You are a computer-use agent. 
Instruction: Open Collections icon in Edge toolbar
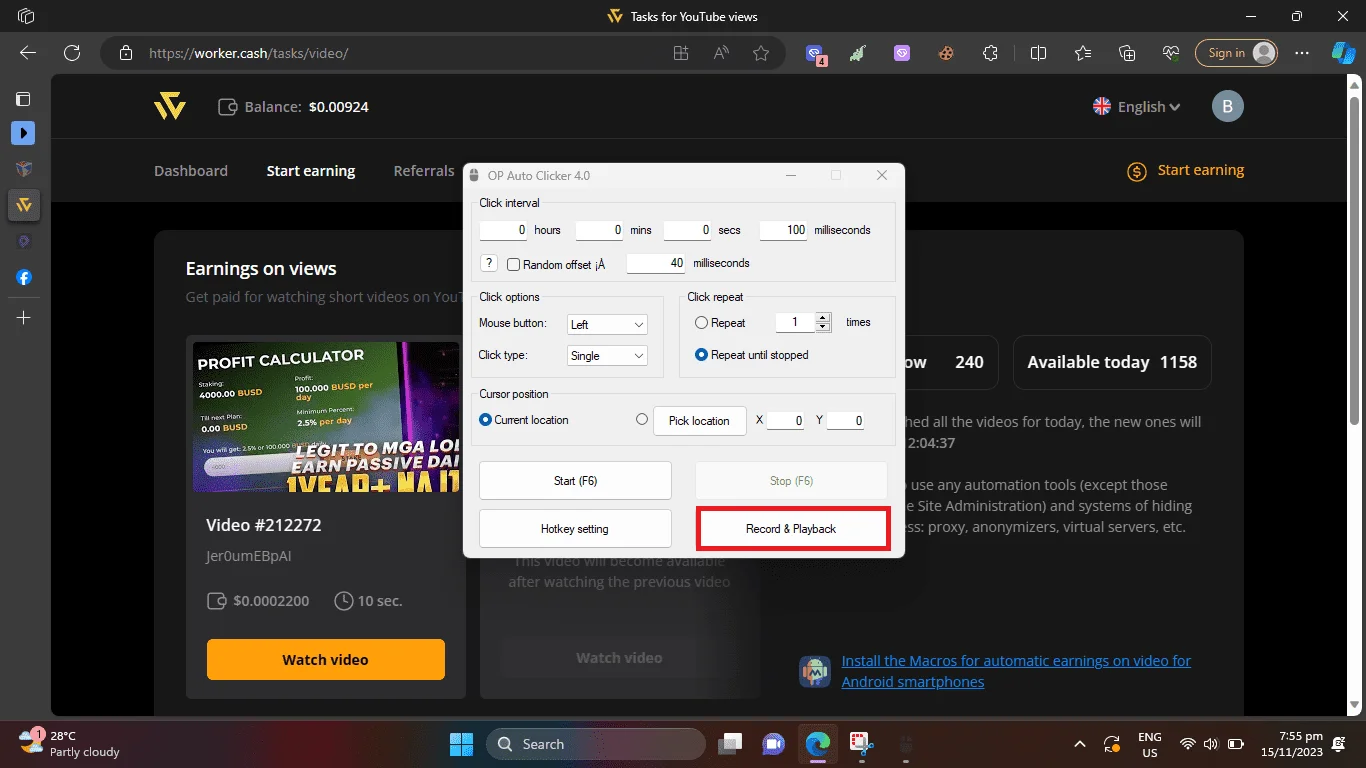click(x=1127, y=53)
